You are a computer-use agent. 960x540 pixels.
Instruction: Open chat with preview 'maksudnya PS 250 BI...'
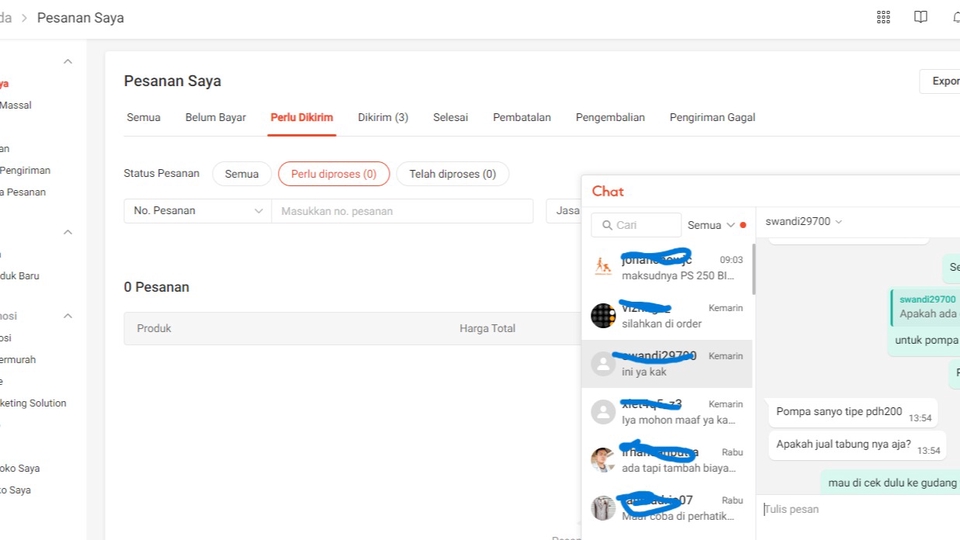pos(667,268)
